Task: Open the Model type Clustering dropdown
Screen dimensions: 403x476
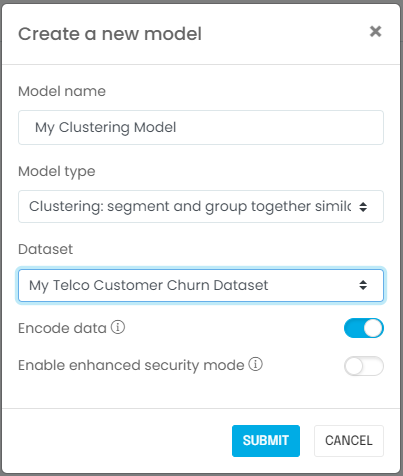Action: (201, 207)
